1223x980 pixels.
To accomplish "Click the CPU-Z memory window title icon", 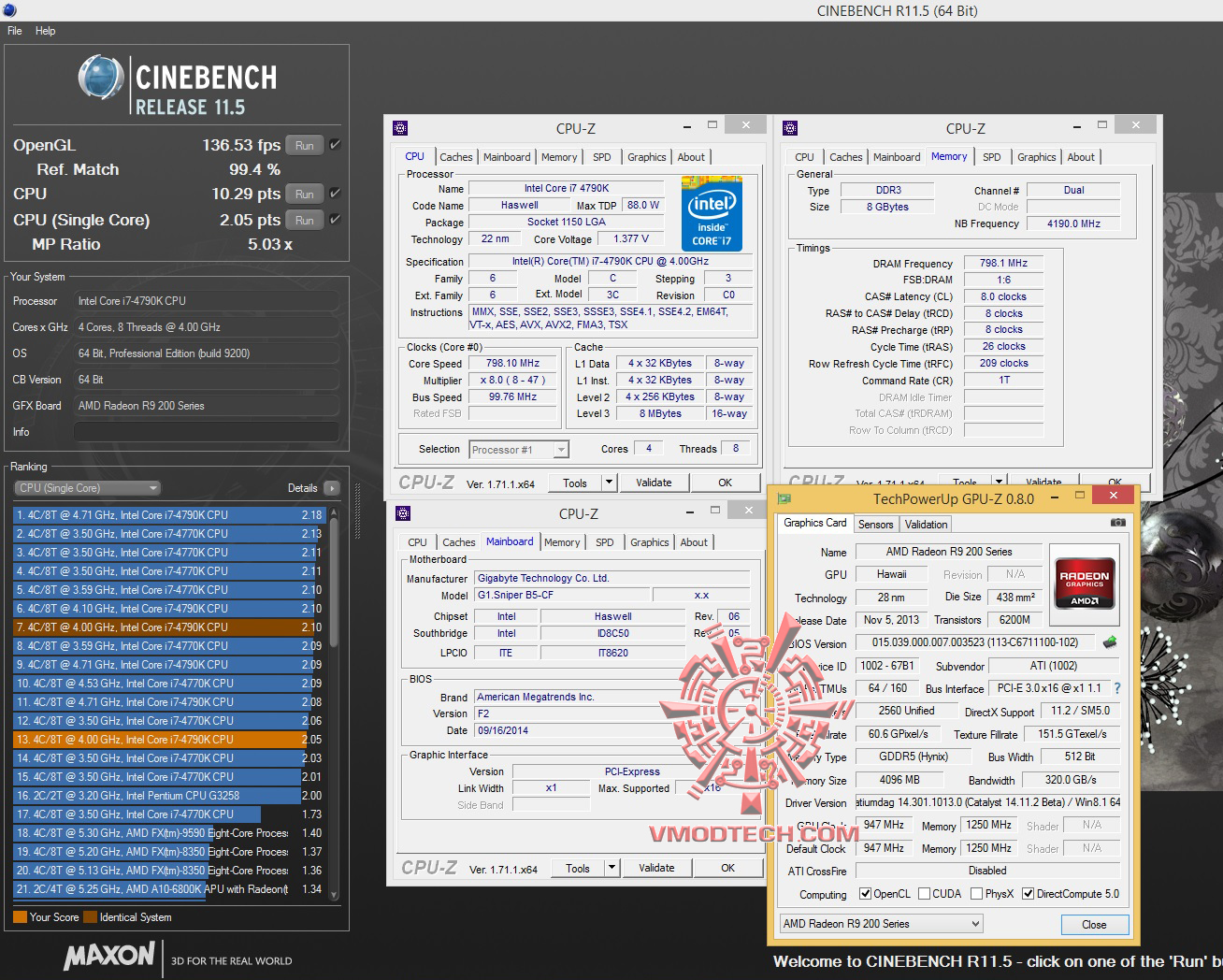I will [790, 128].
